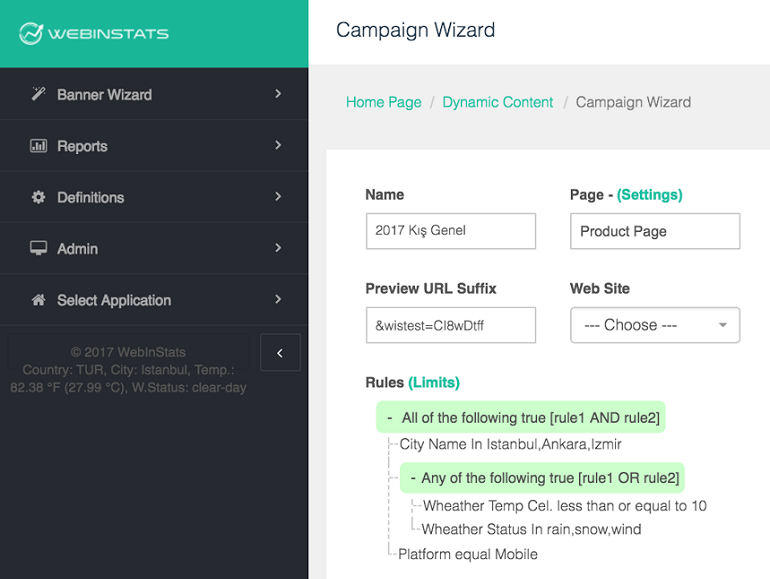This screenshot has width=770, height=579.
Task: Collapse the 'Any of the following true' rule group
Action: pos(413,478)
